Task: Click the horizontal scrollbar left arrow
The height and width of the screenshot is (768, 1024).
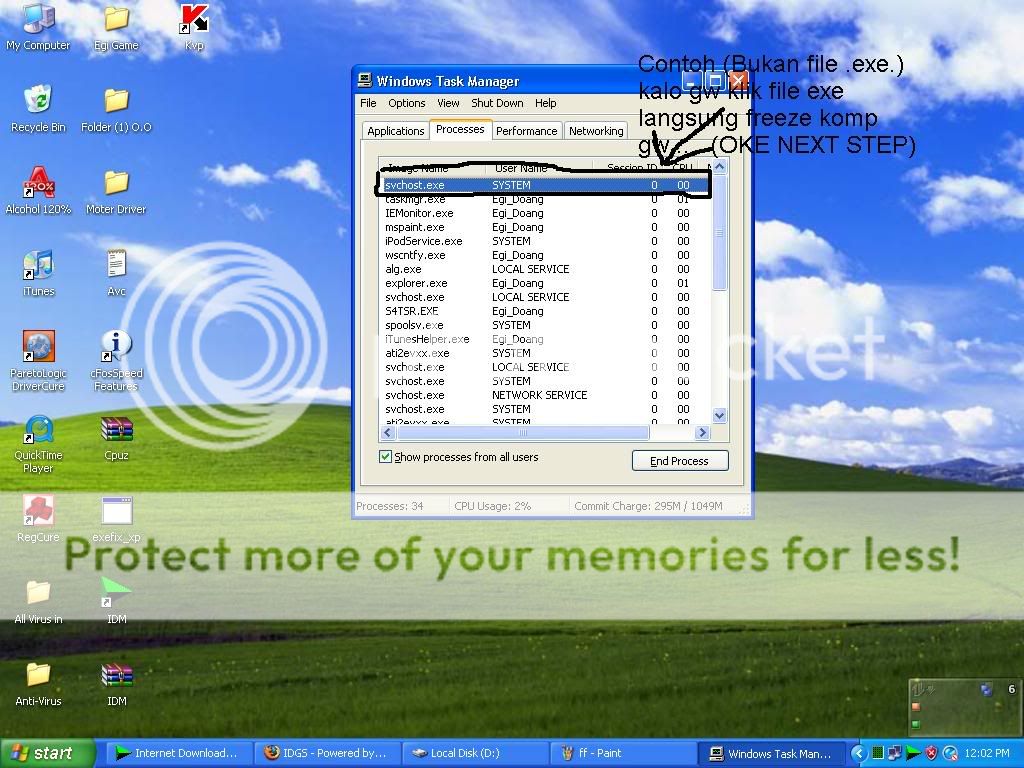Action: pyautogui.click(x=388, y=432)
